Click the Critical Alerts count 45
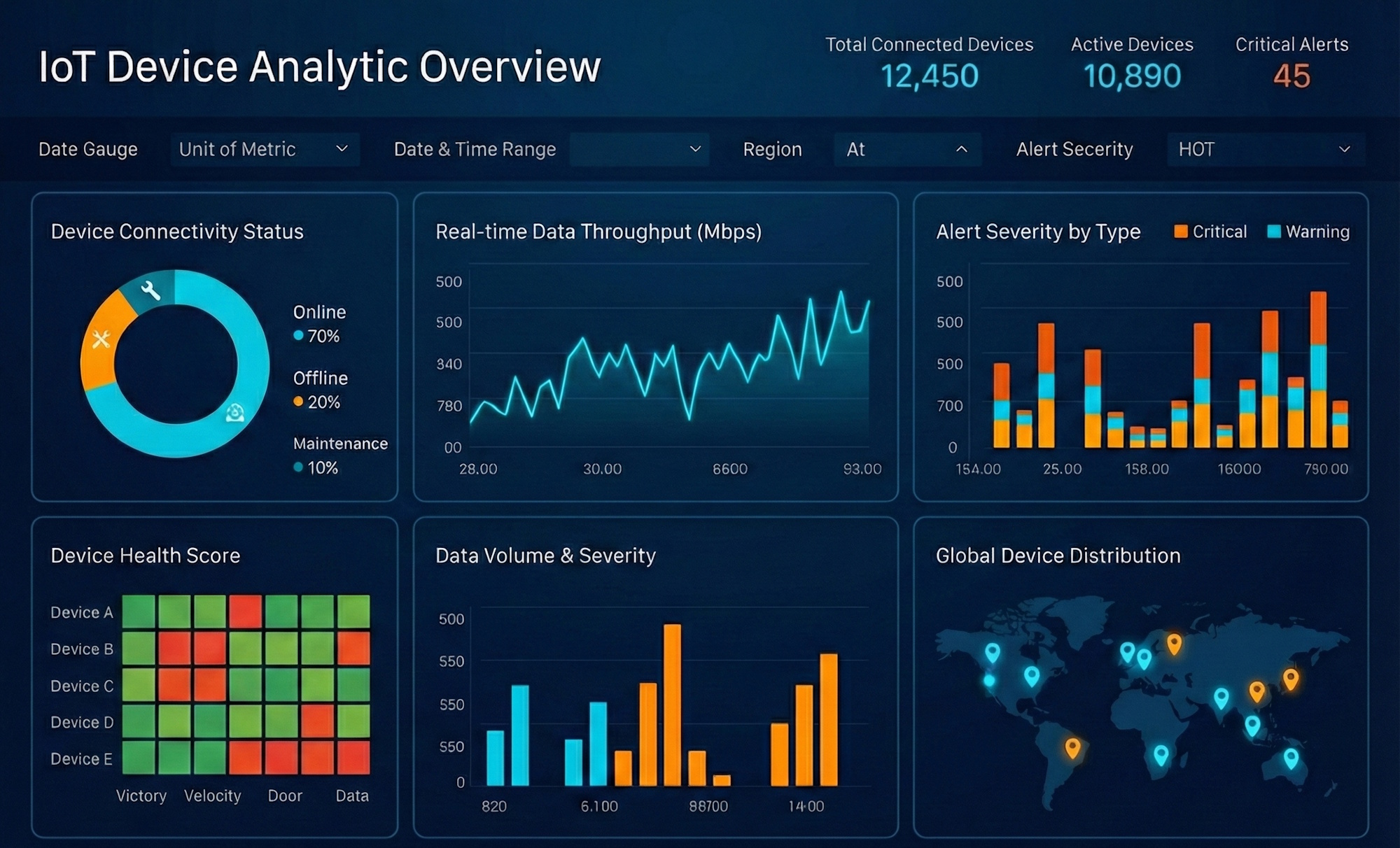The image size is (1400, 848). point(1291,76)
